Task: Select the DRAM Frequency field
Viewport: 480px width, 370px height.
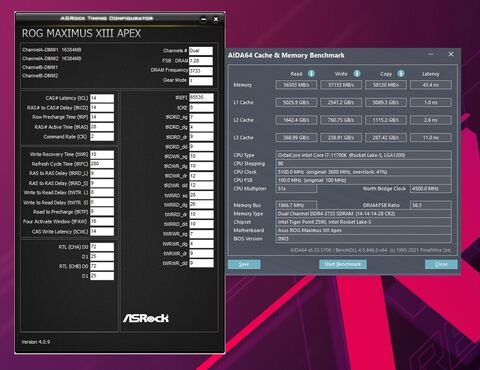Action: (x=201, y=71)
